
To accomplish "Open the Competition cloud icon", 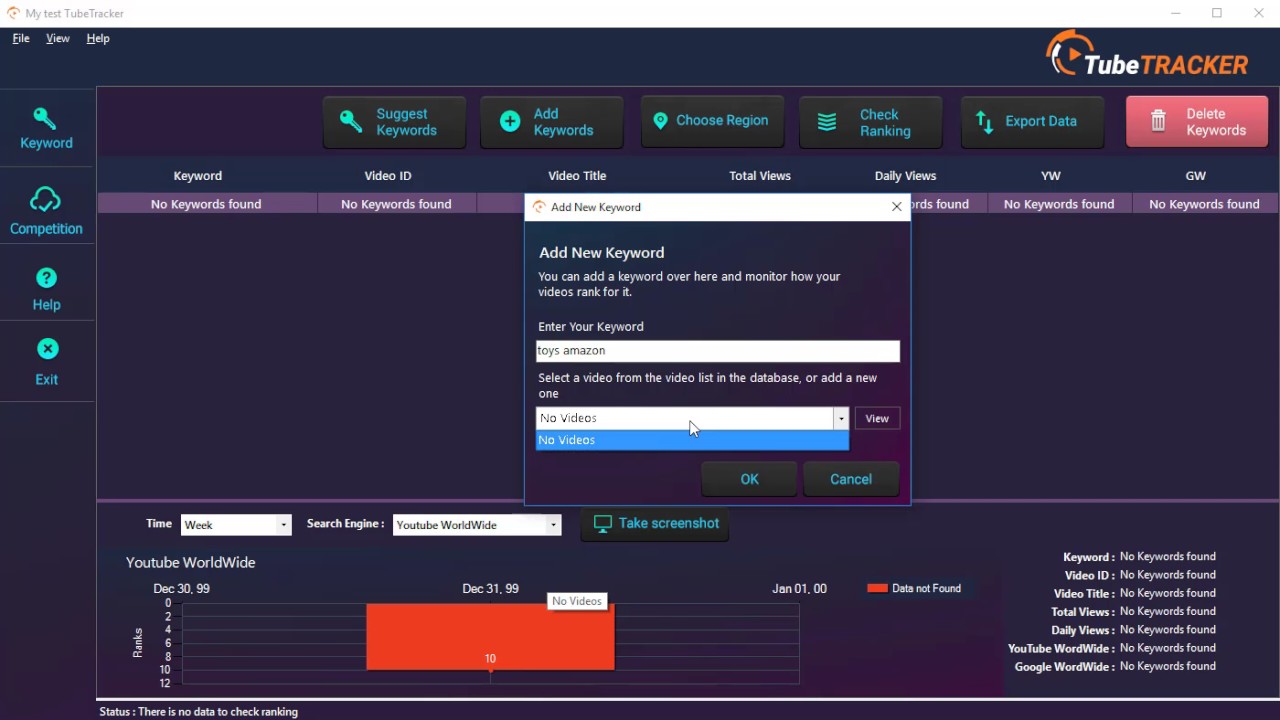I will pos(45,200).
